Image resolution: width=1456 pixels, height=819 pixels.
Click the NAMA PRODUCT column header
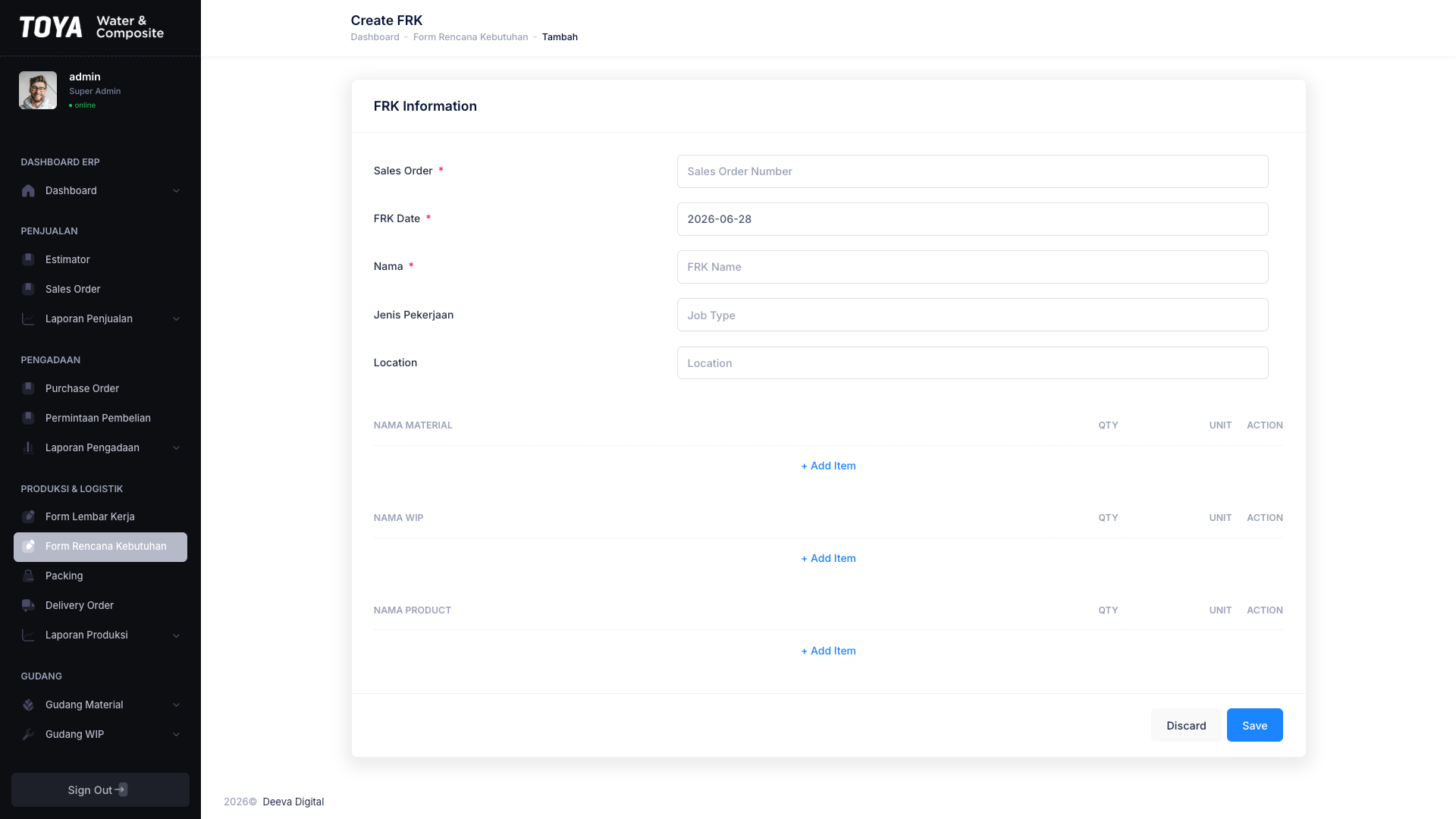(x=412, y=610)
